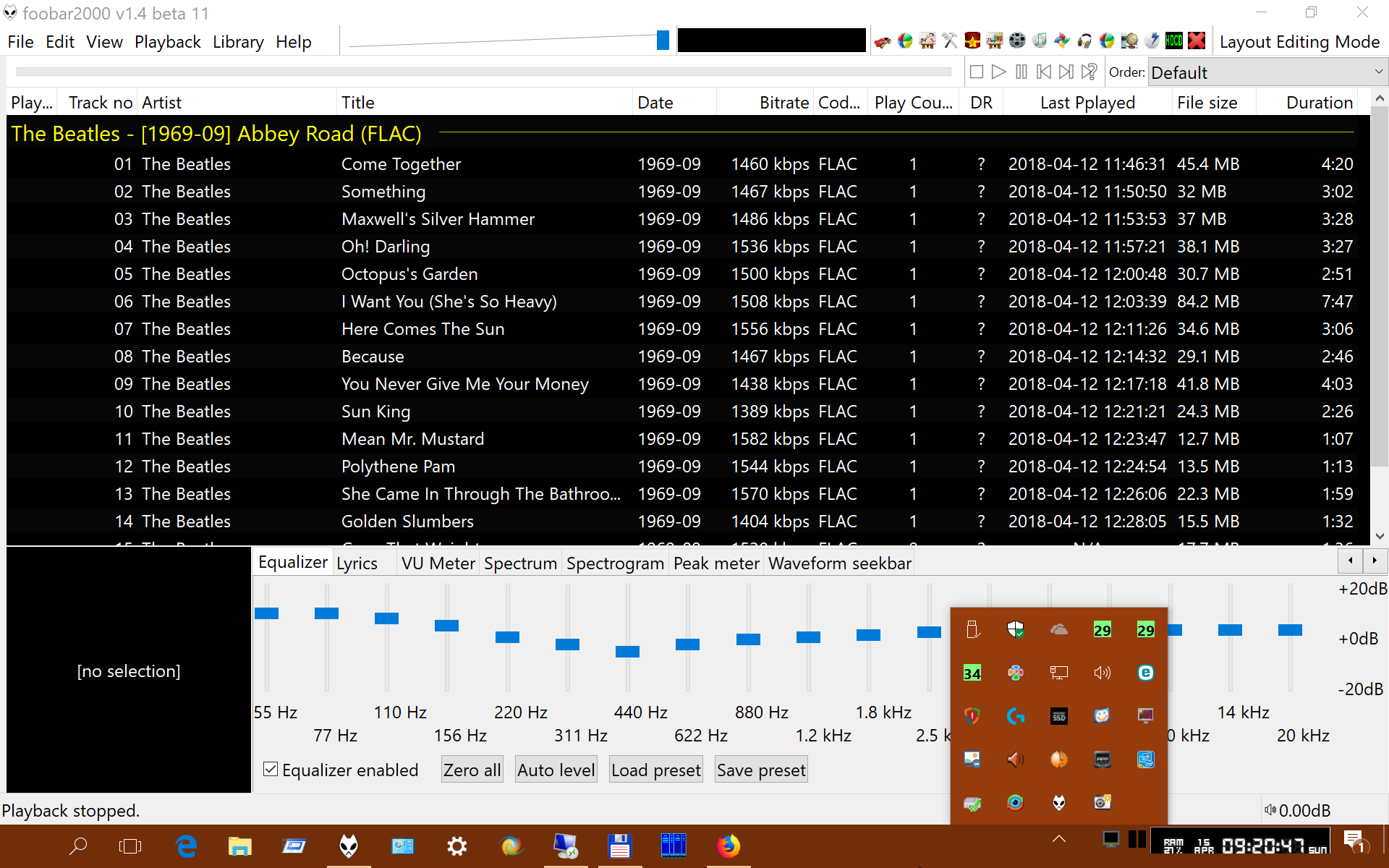This screenshot has width=1389, height=868.
Task: Pause playback with the Pause button
Action: [1021, 72]
